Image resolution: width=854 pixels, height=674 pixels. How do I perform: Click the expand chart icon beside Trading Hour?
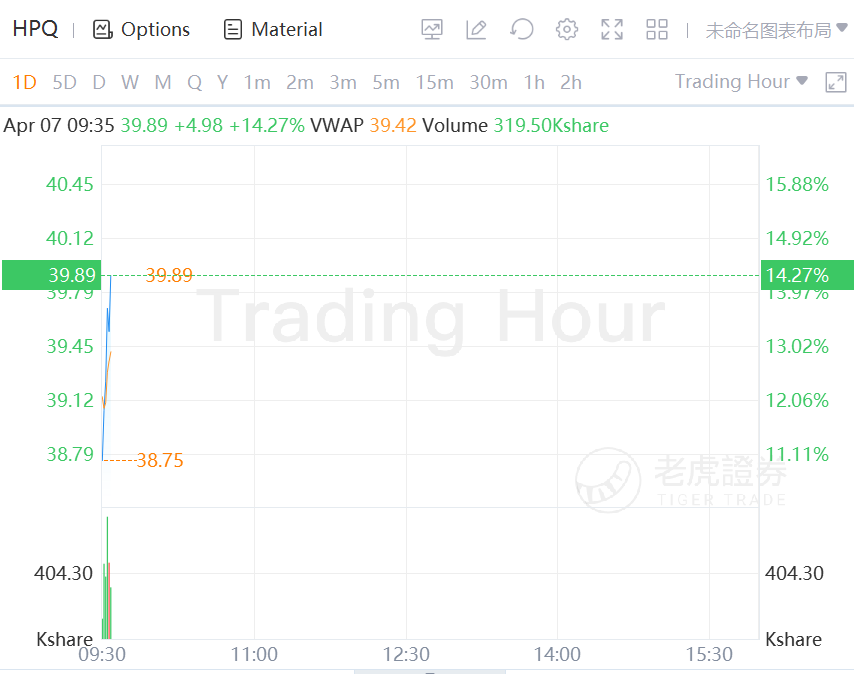[836, 82]
